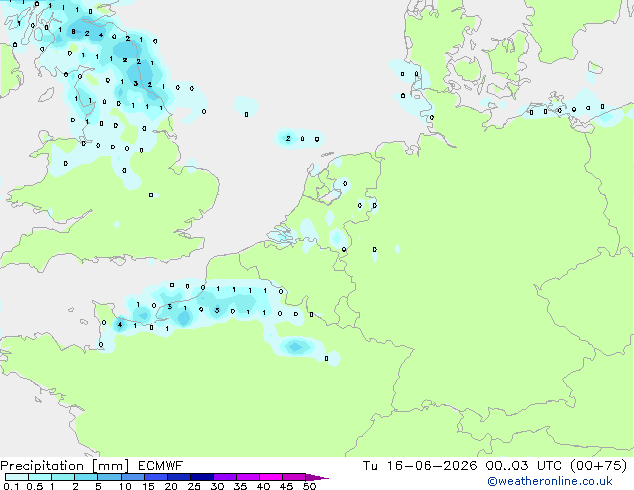Click the 'UTC' timezone label
The height and width of the screenshot is (490, 634).
549,466
